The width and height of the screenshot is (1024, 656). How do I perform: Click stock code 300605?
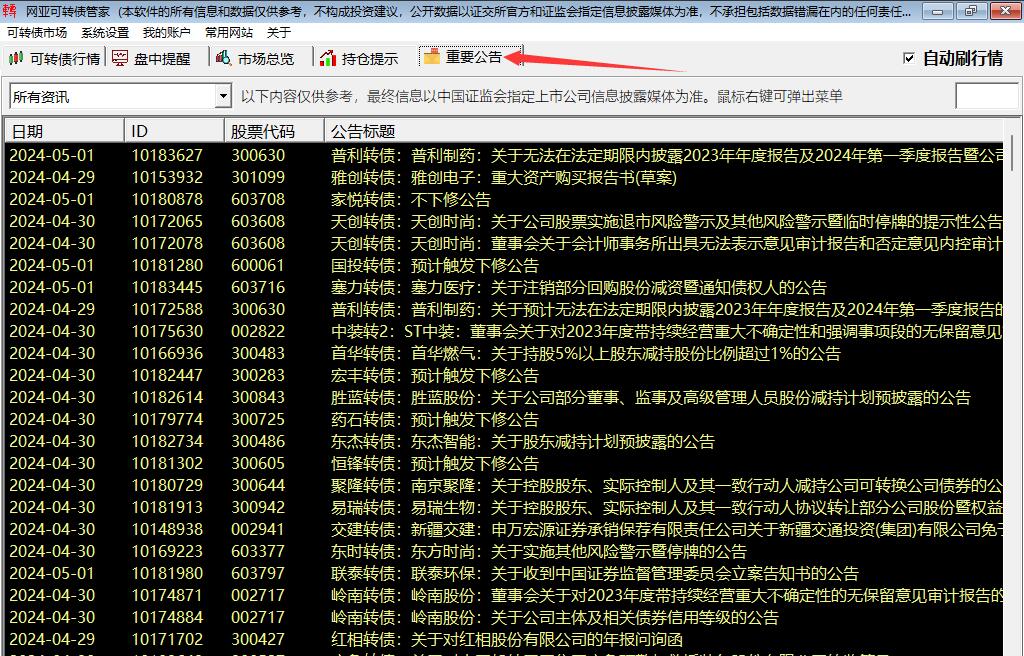coord(258,463)
